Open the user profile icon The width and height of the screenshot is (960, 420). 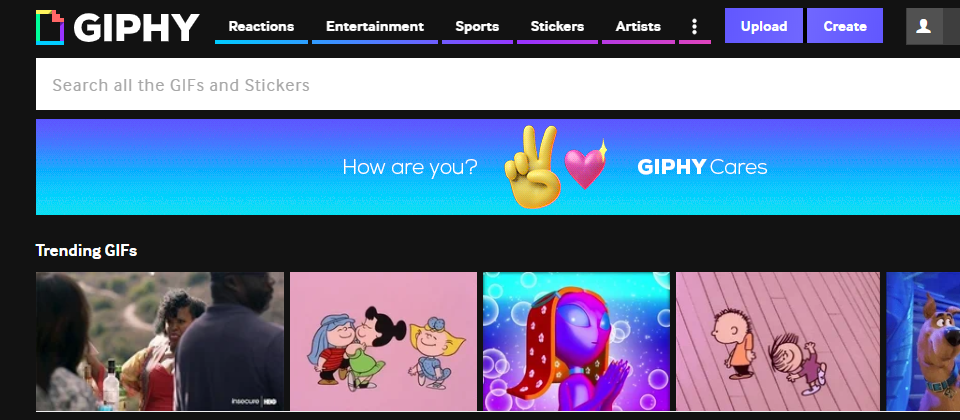click(924, 26)
